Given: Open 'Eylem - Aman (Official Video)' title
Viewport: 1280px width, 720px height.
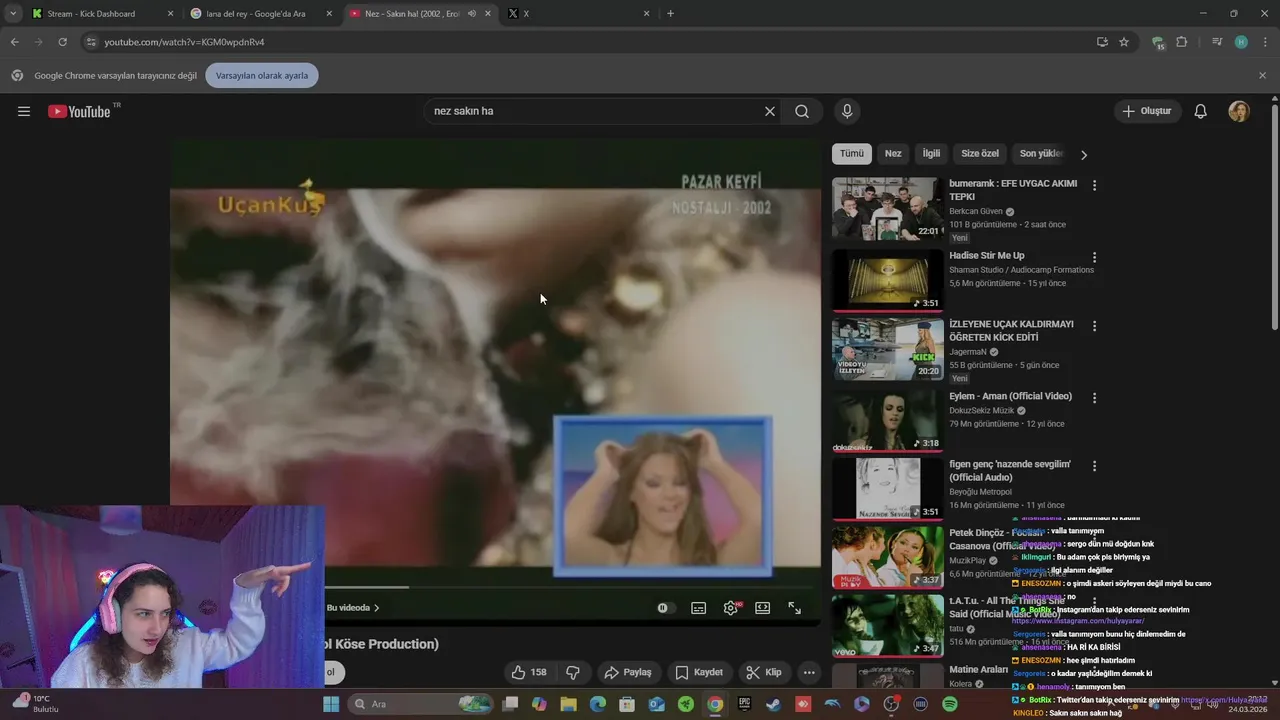Looking at the screenshot, I should coord(1011,396).
